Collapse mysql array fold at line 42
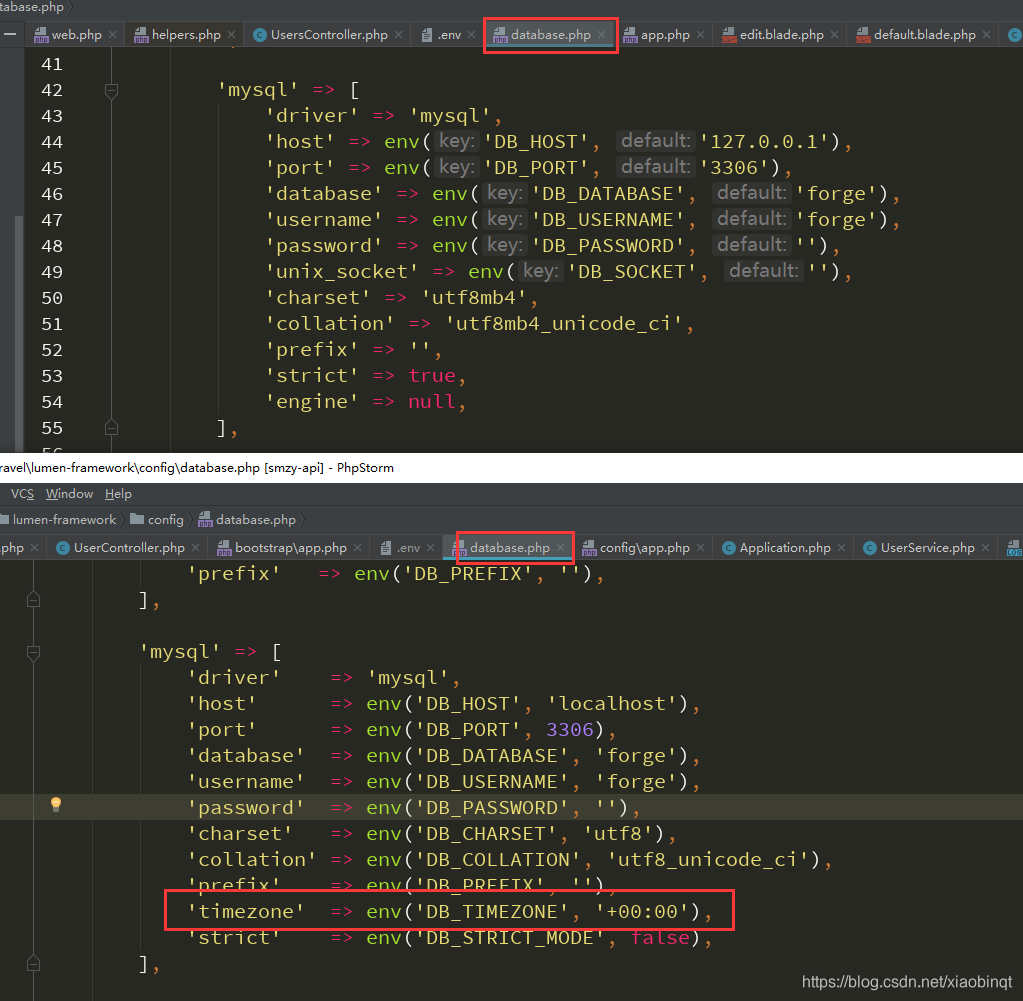The height and width of the screenshot is (1001, 1023). coord(112,90)
